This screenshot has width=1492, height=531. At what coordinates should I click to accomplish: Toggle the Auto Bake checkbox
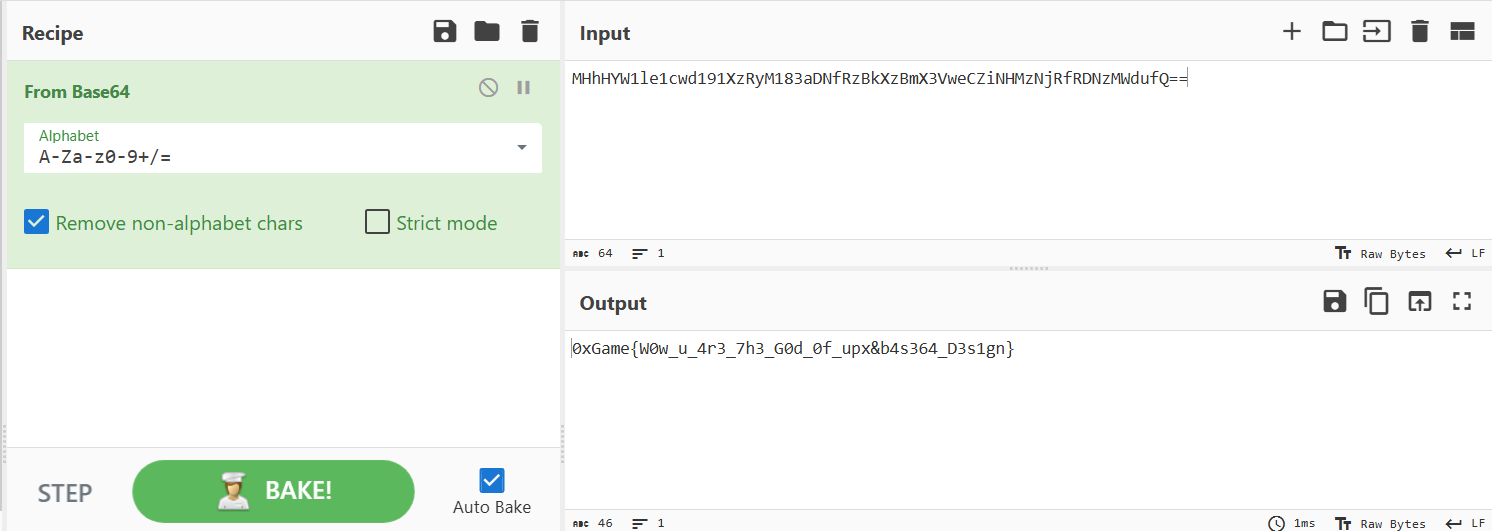pyautogui.click(x=491, y=481)
